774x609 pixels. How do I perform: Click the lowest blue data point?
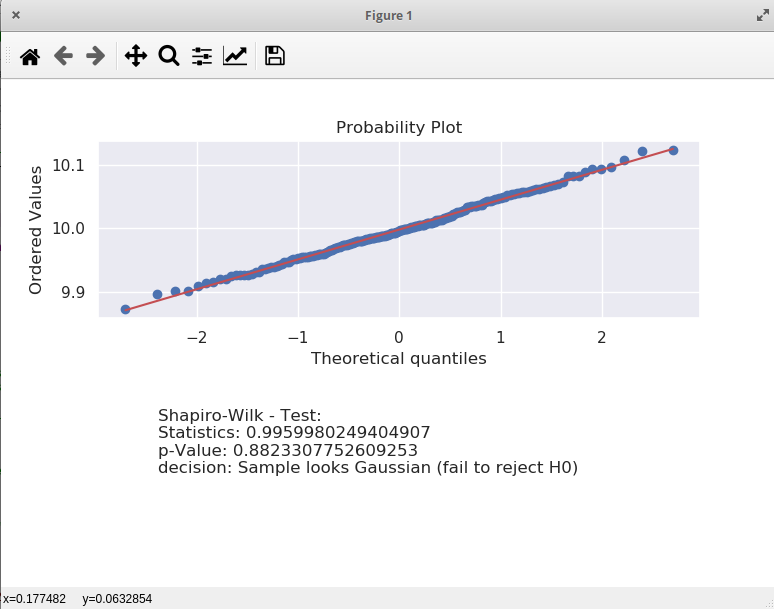[x=125, y=309]
